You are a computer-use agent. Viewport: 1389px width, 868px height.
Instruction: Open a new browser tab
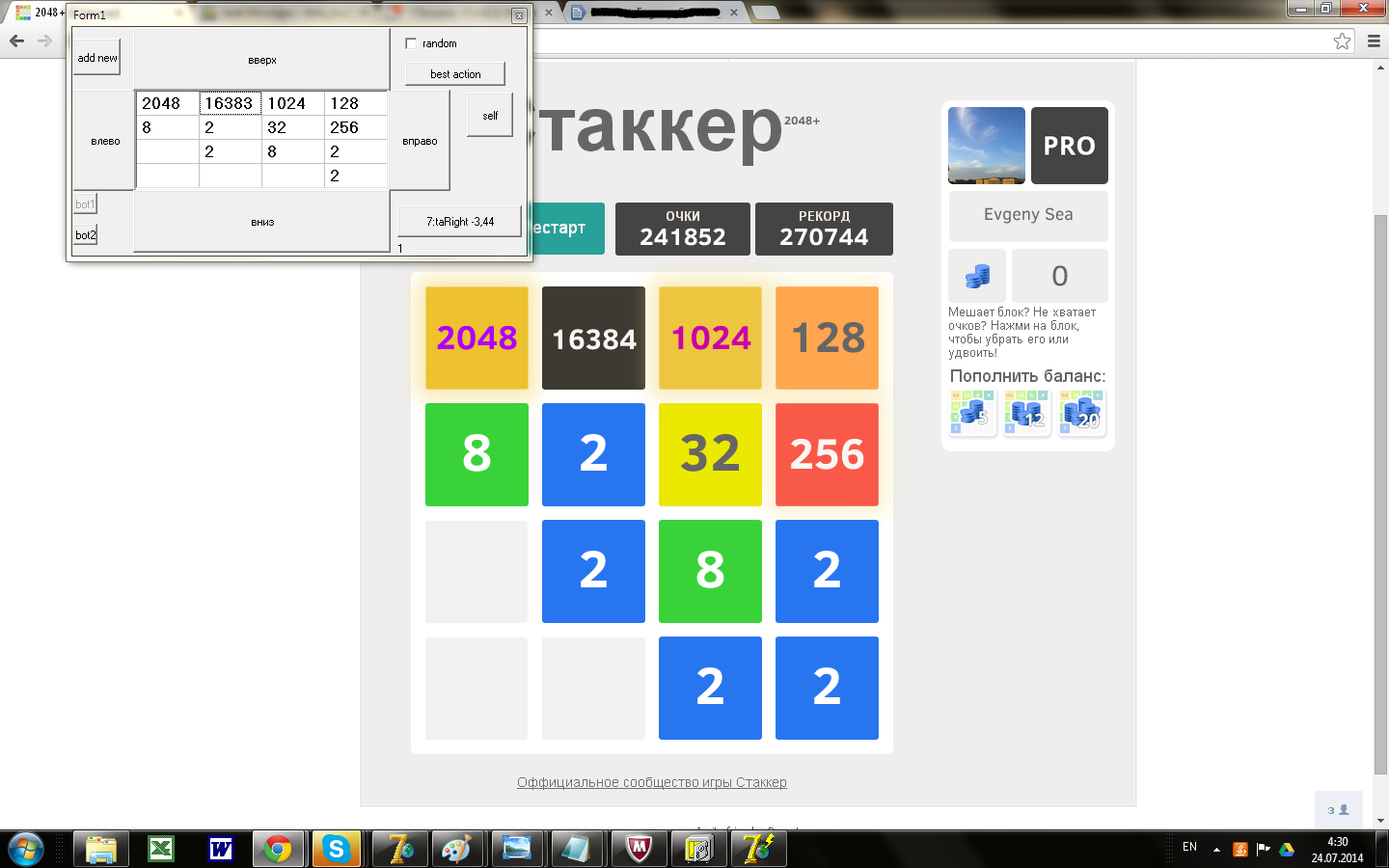point(765,13)
